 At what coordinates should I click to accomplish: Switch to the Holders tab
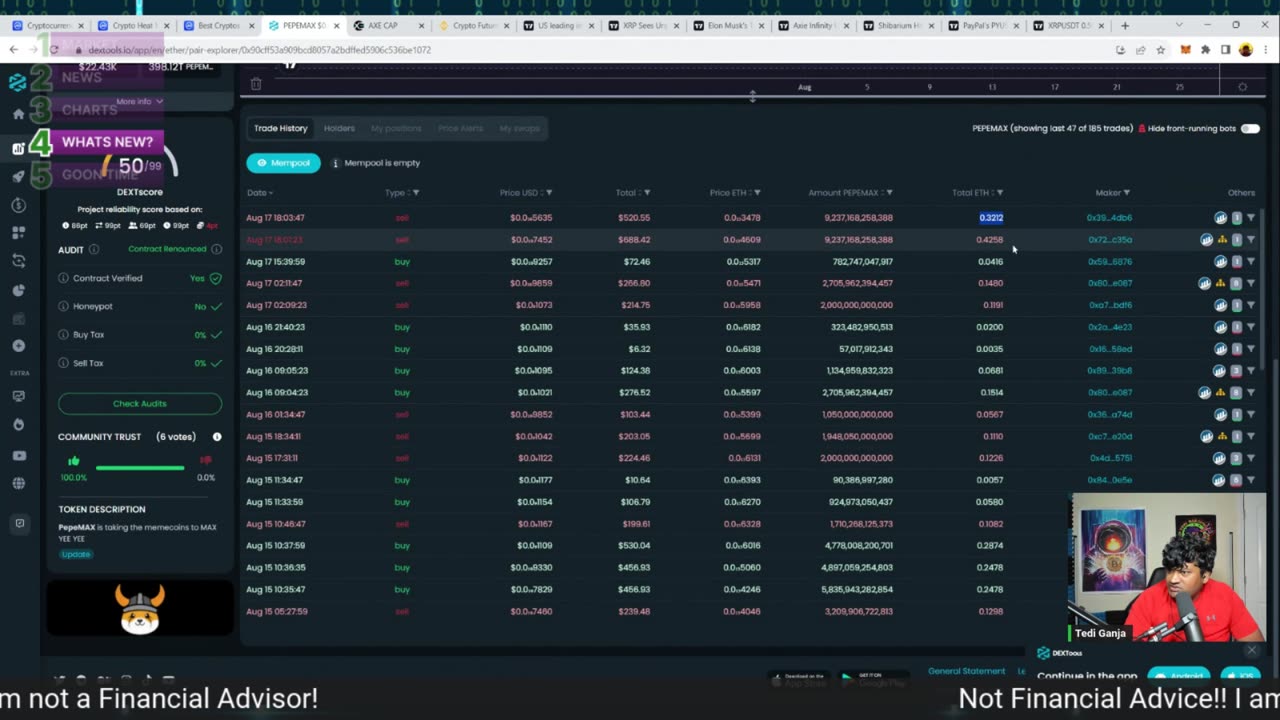tap(339, 128)
